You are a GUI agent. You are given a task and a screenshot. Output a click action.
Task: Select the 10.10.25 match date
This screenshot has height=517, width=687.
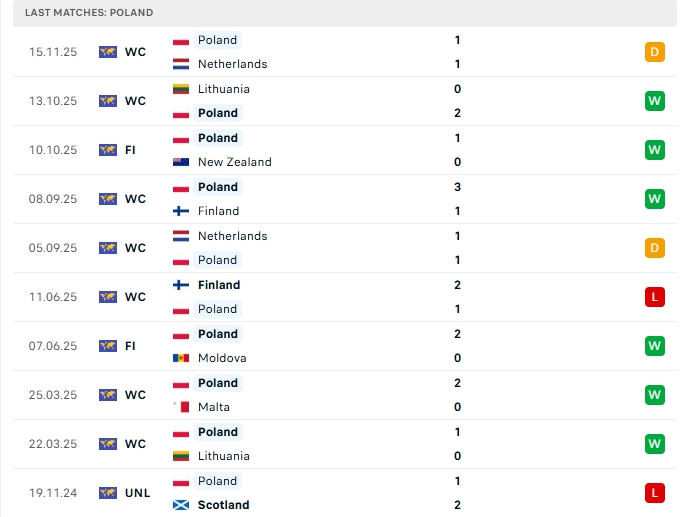[52, 150]
